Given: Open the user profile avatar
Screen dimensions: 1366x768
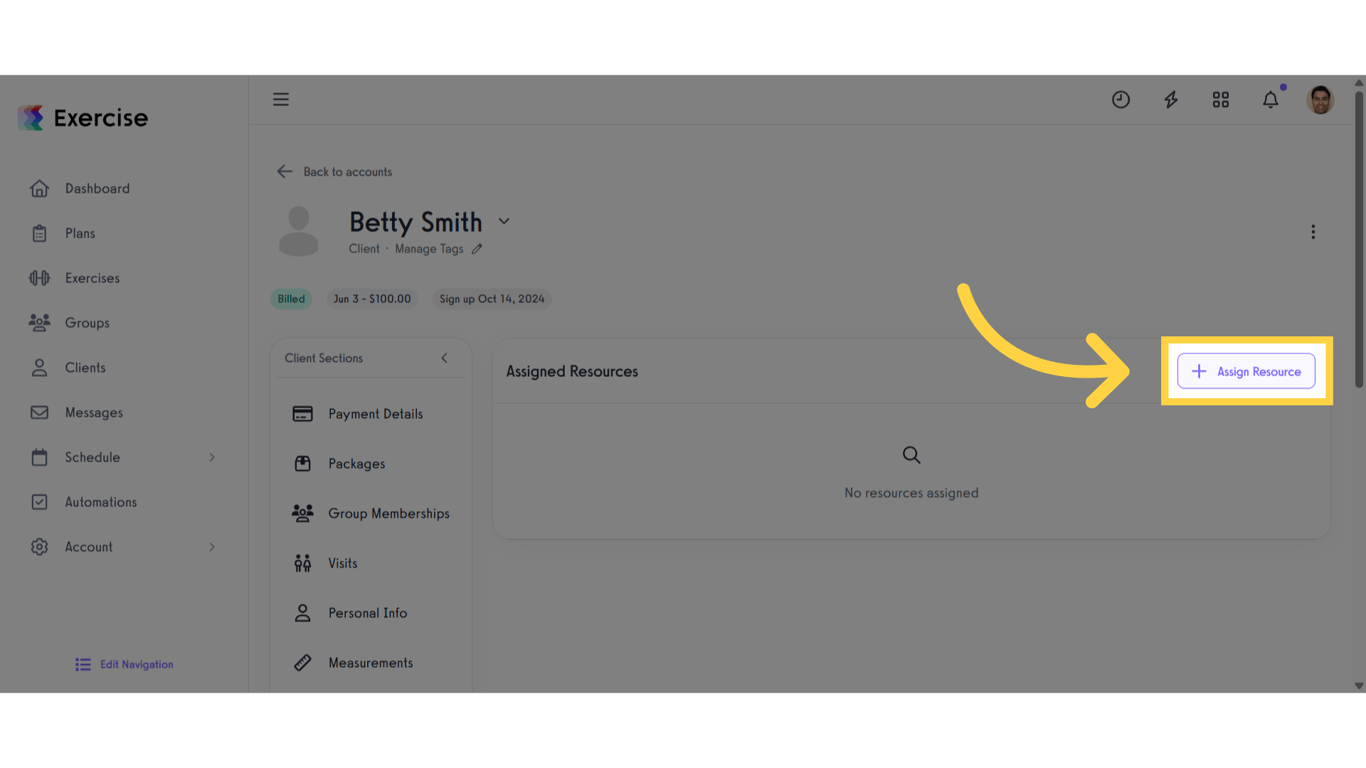Looking at the screenshot, I should (1321, 99).
